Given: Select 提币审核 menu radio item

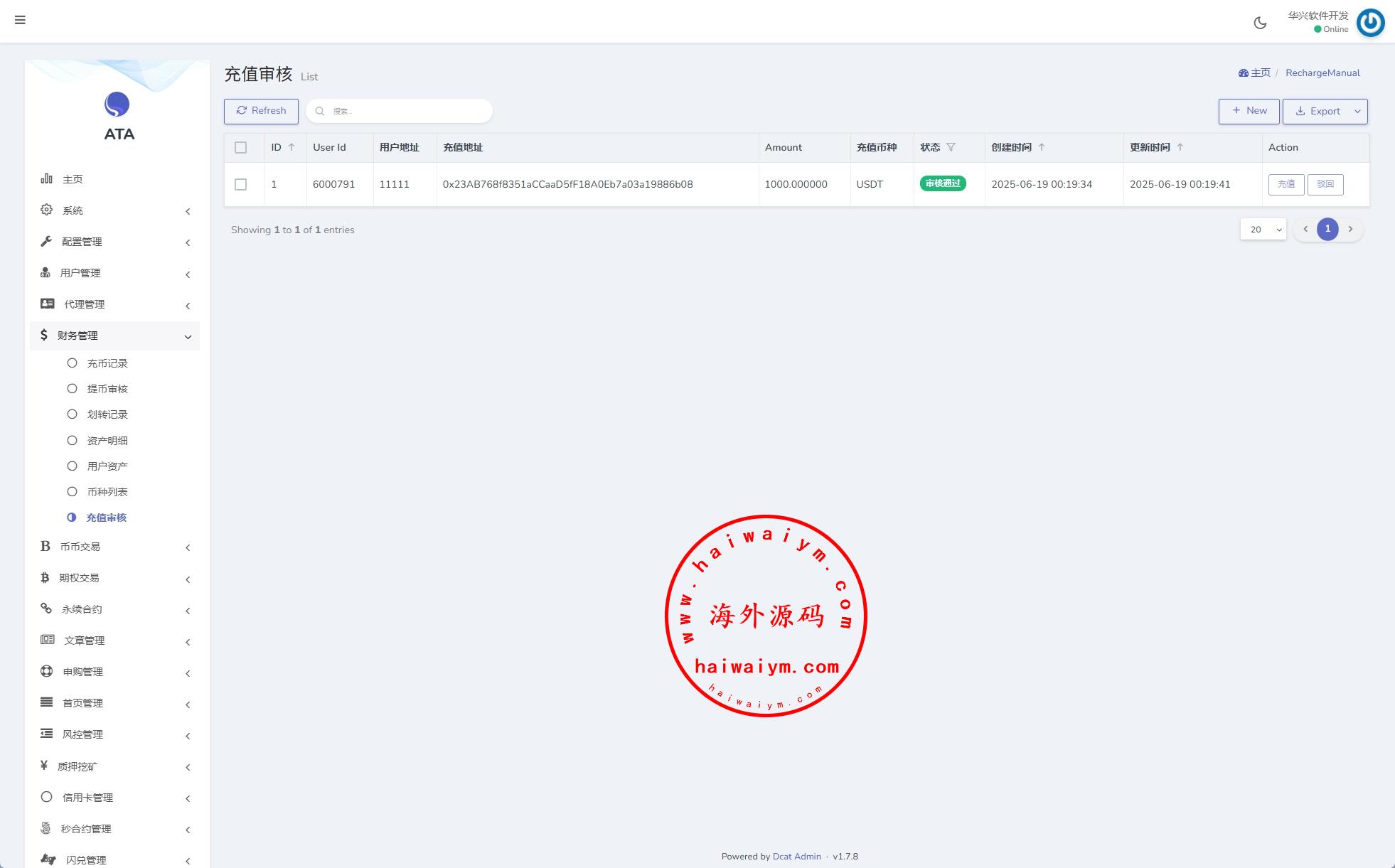Looking at the screenshot, I should [x=107, y=389].
